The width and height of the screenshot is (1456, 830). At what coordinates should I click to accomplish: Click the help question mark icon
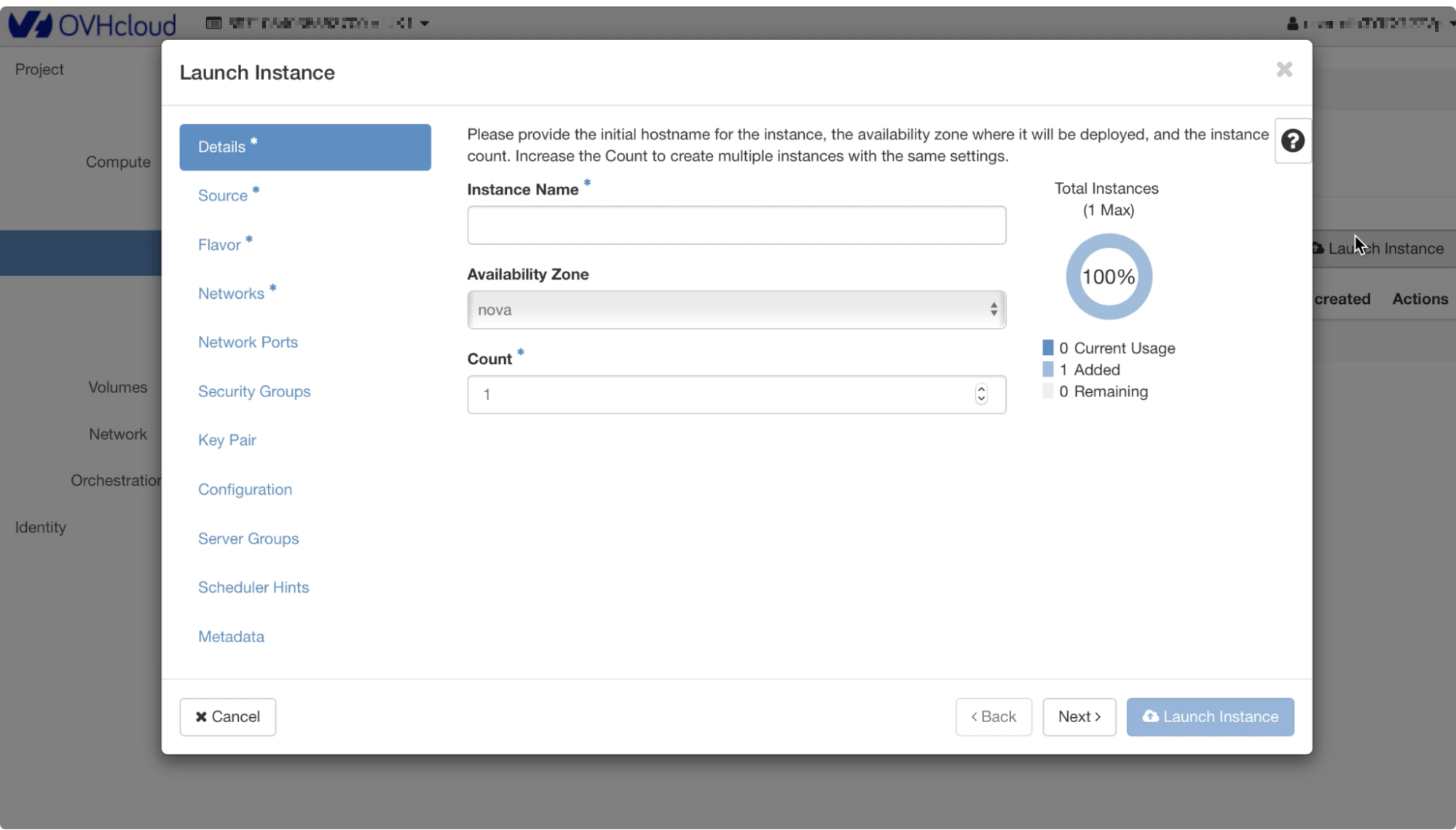click(1292, 141)
